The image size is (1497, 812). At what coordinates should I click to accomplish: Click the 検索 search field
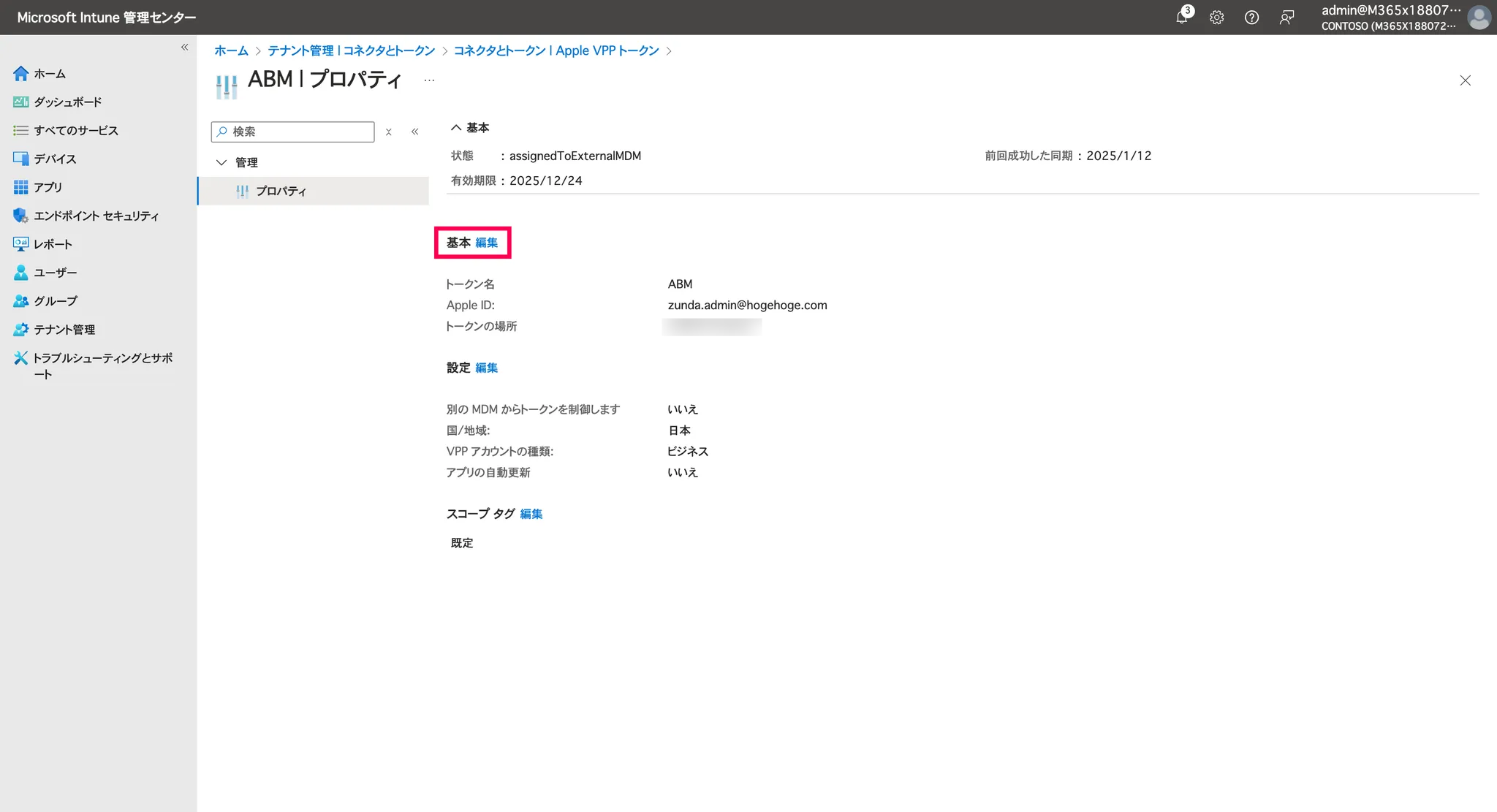(x=293, y=132)
